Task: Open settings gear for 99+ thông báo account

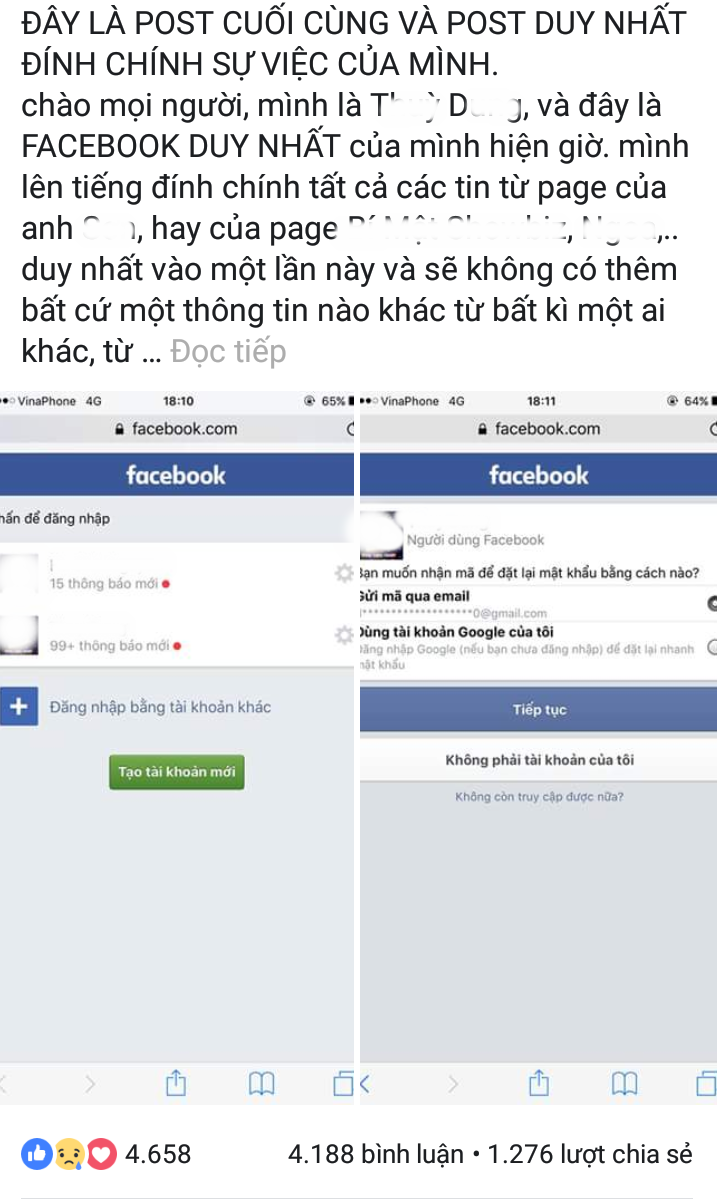Action: point(344,635)
